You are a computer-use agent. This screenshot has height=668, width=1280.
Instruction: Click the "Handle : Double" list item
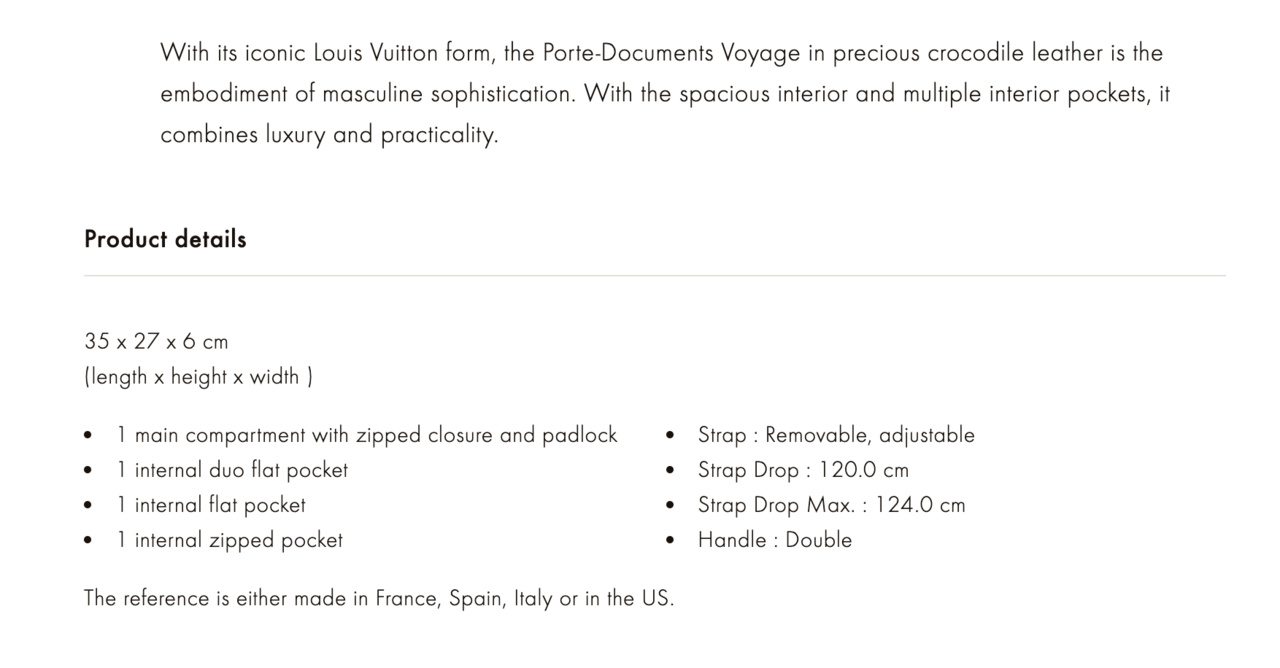[775, 540]
